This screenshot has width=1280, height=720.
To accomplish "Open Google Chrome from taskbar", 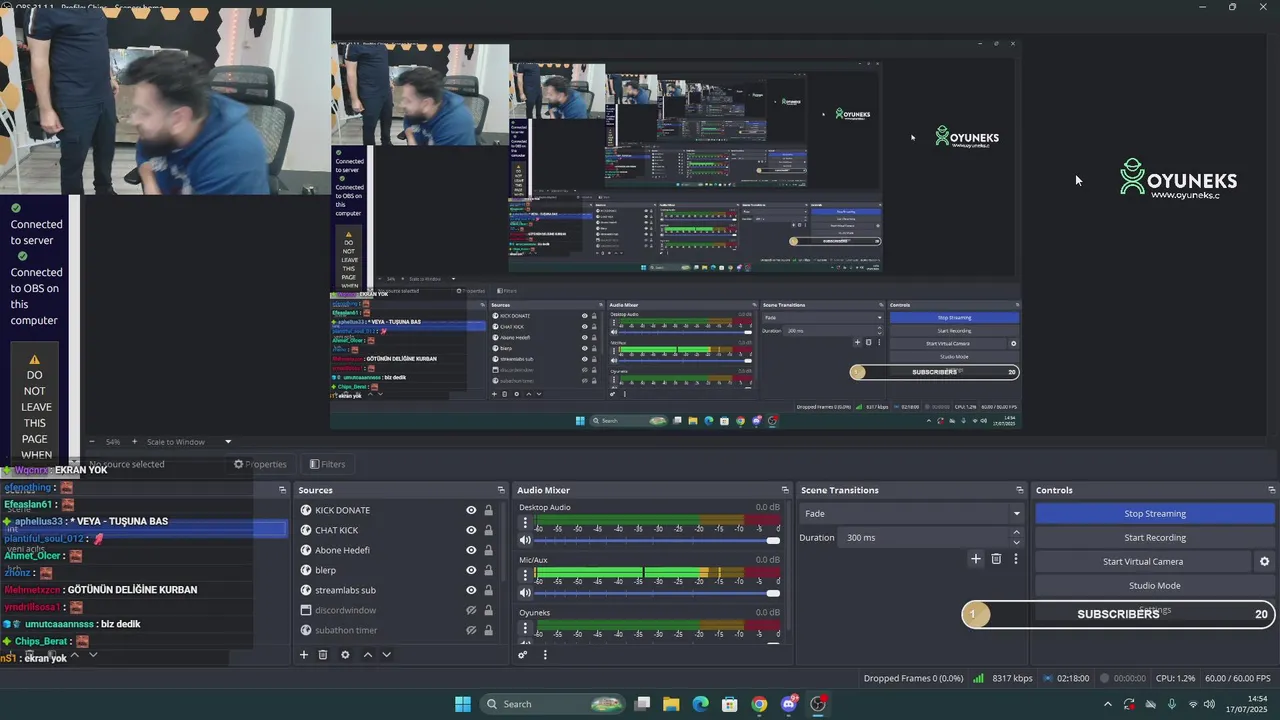I will point(759,704).
